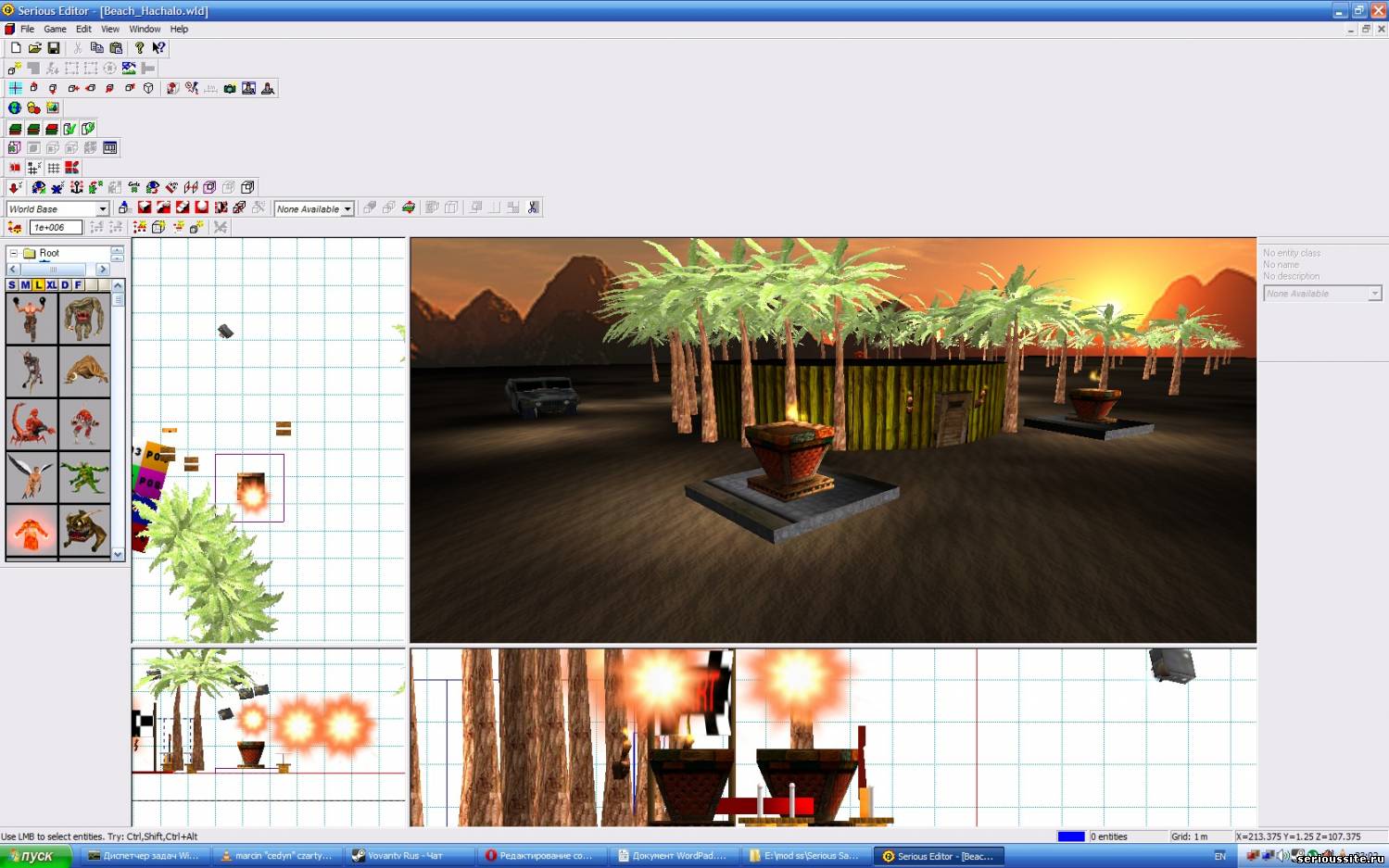The image size is (1389, 868).
Task: Click the Copy icon in the top toolbar
Action: coord(96,47)
